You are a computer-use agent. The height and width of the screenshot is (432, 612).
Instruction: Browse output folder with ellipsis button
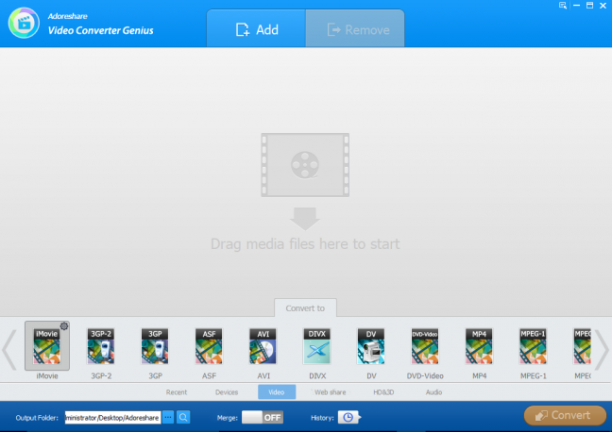[168, 418]
